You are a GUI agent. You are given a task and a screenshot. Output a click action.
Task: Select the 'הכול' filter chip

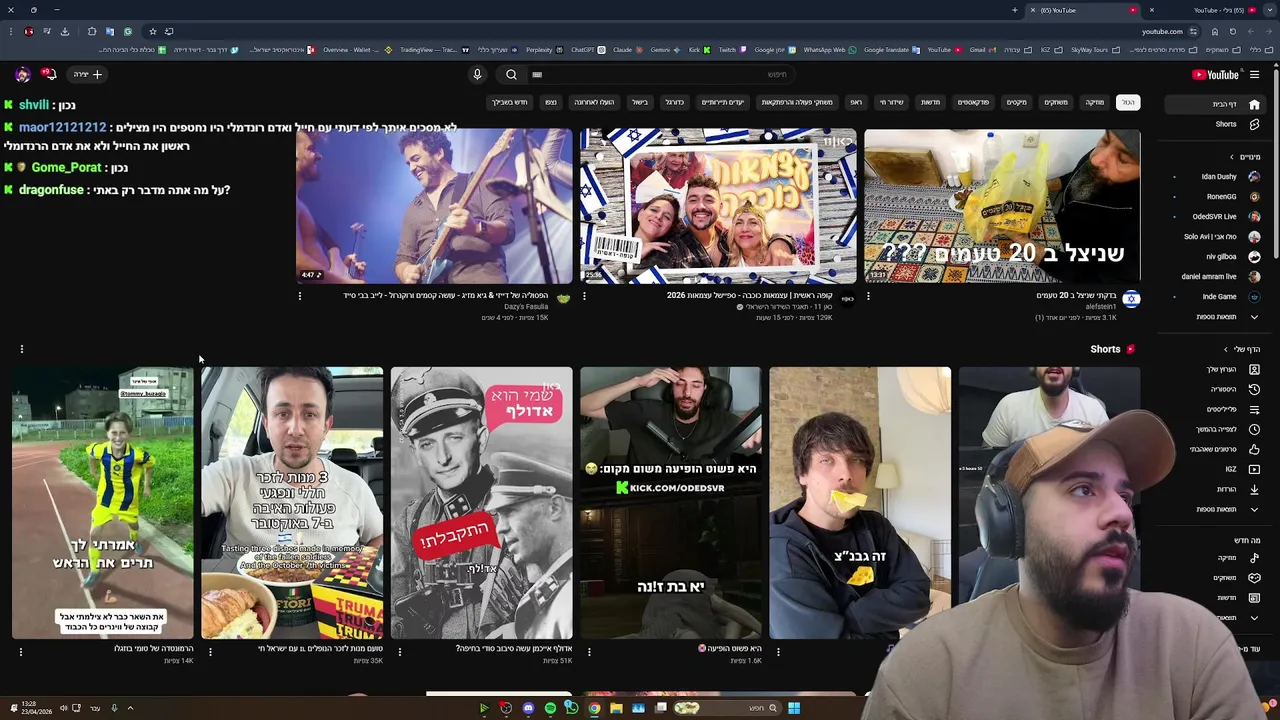coord(1128,102)
